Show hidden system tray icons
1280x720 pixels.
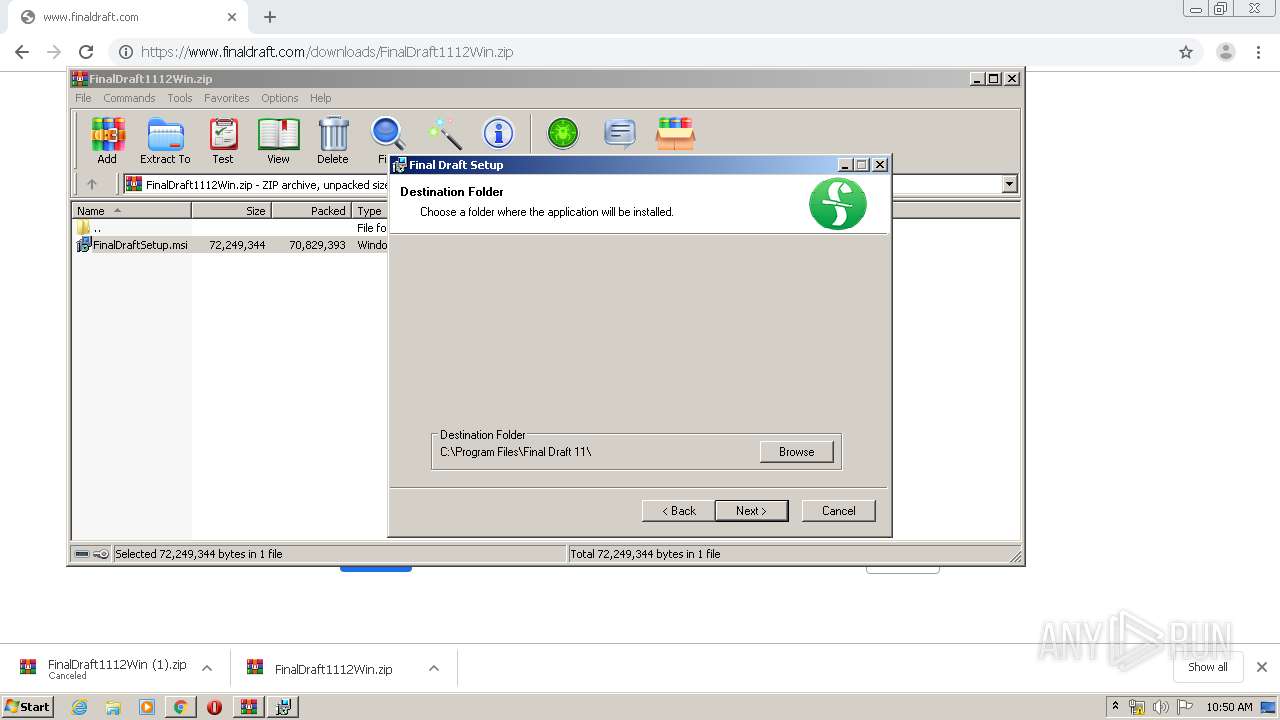click(1116, 706)
